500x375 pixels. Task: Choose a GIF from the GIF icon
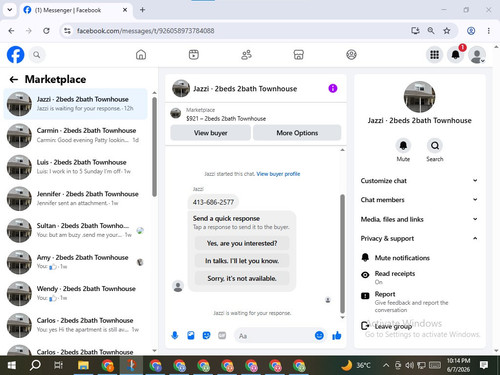222,335
